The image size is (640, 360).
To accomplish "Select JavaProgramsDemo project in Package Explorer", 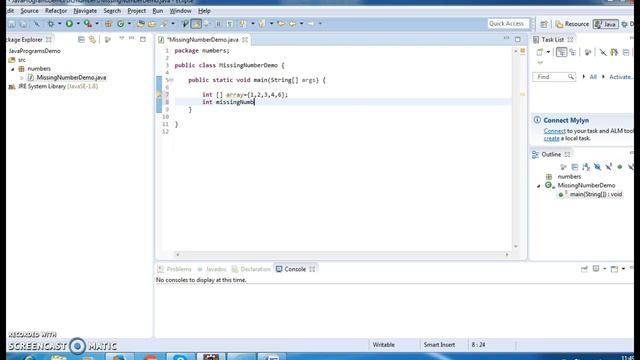I will (x=35, y=51).
